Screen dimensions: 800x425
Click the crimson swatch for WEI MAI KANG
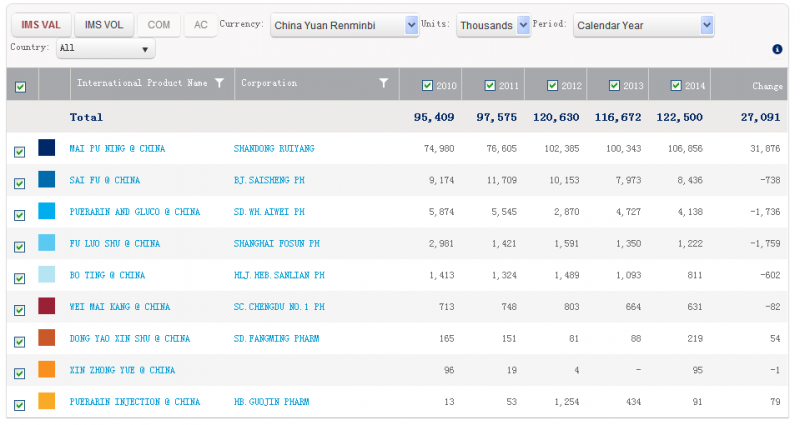click(46, 306)
